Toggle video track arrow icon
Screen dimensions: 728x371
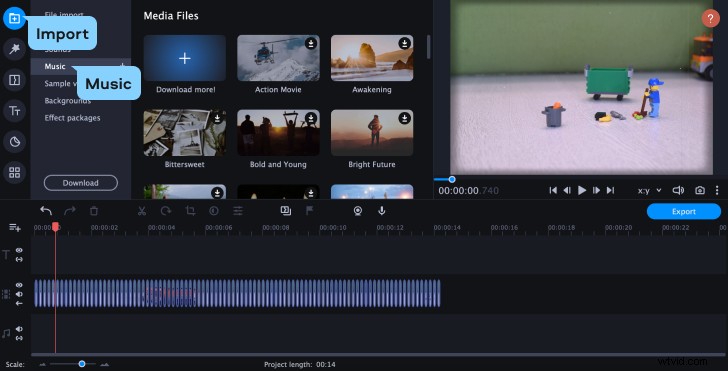pyautogui.click(x=19, y=303)
